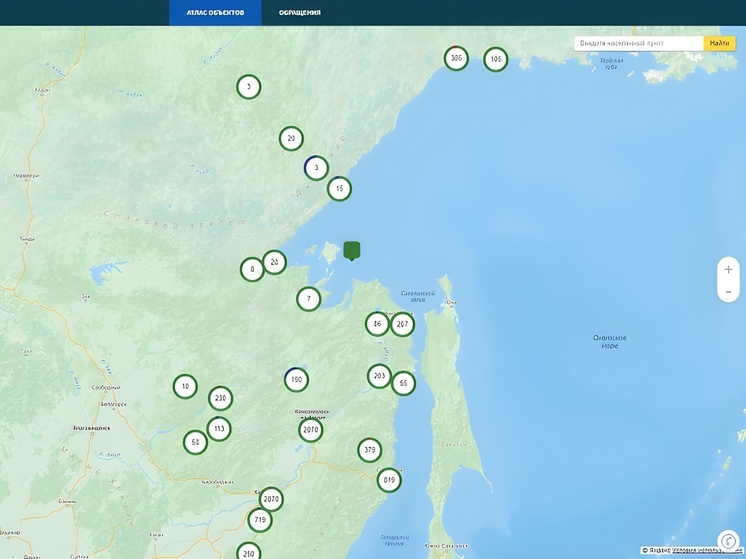Open the cluster marker showing 15
746x559 pixels.
click(340, 188)
